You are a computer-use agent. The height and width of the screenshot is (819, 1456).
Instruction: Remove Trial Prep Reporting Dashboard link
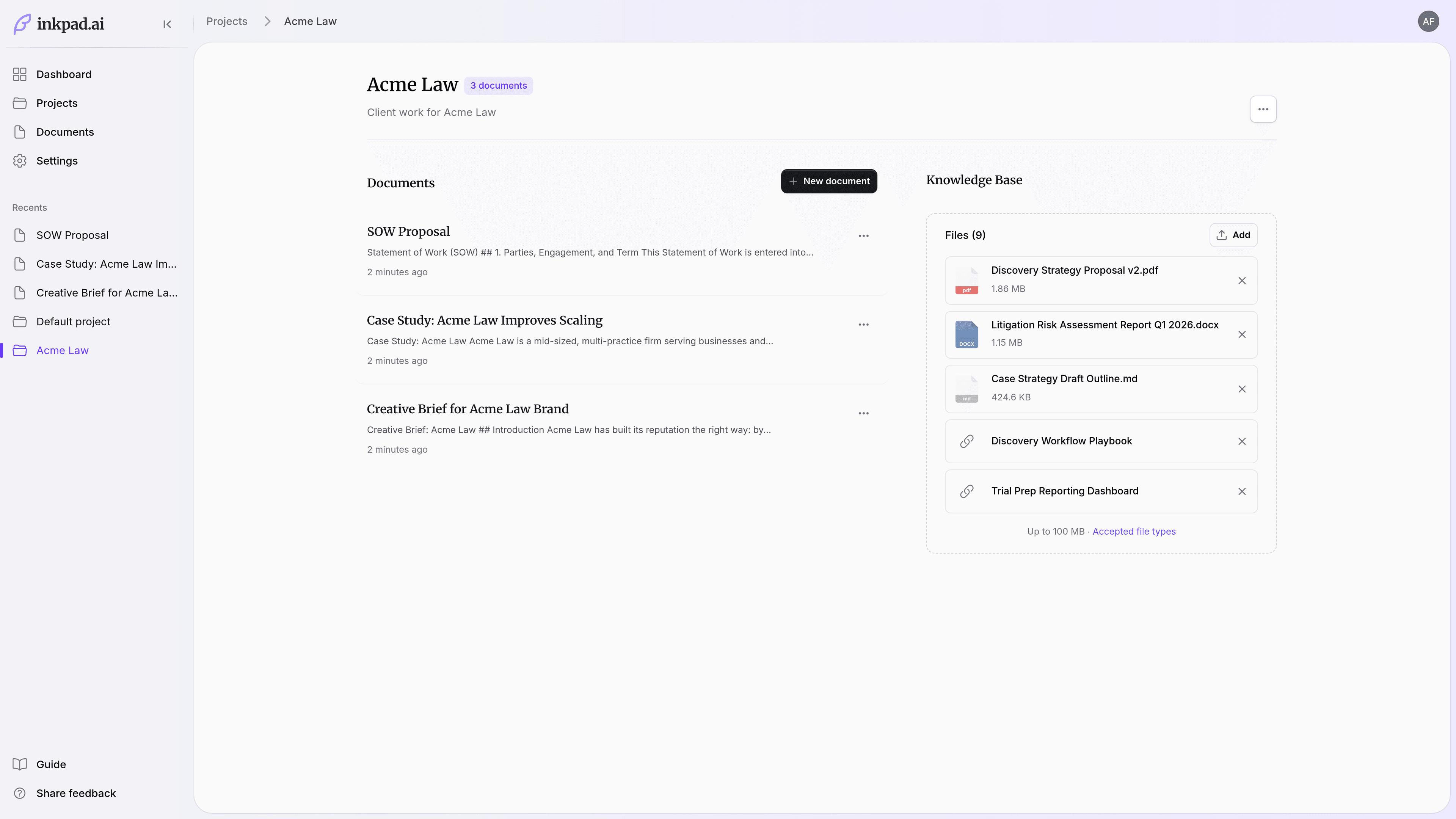coord(1242,492)
